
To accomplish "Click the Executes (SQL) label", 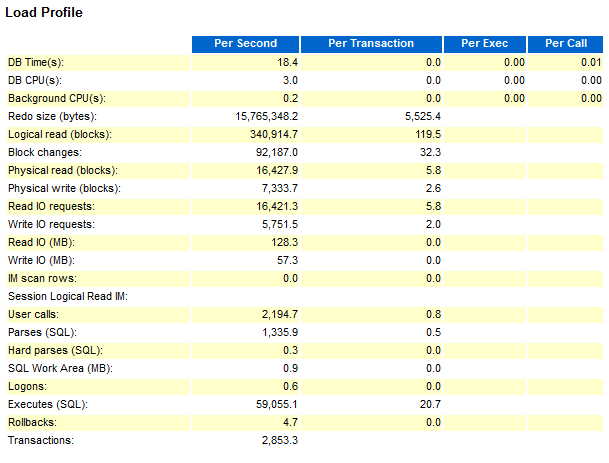I will [x=48, y=404].
